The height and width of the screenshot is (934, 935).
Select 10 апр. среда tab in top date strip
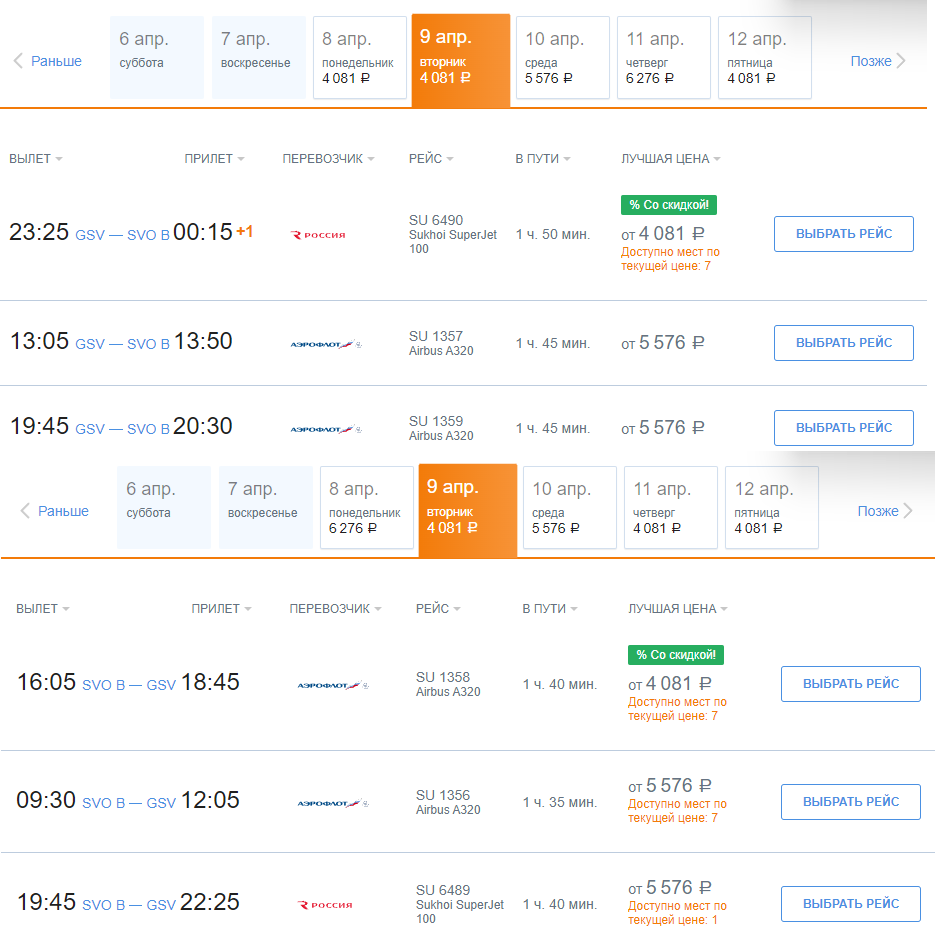[562, 57]
